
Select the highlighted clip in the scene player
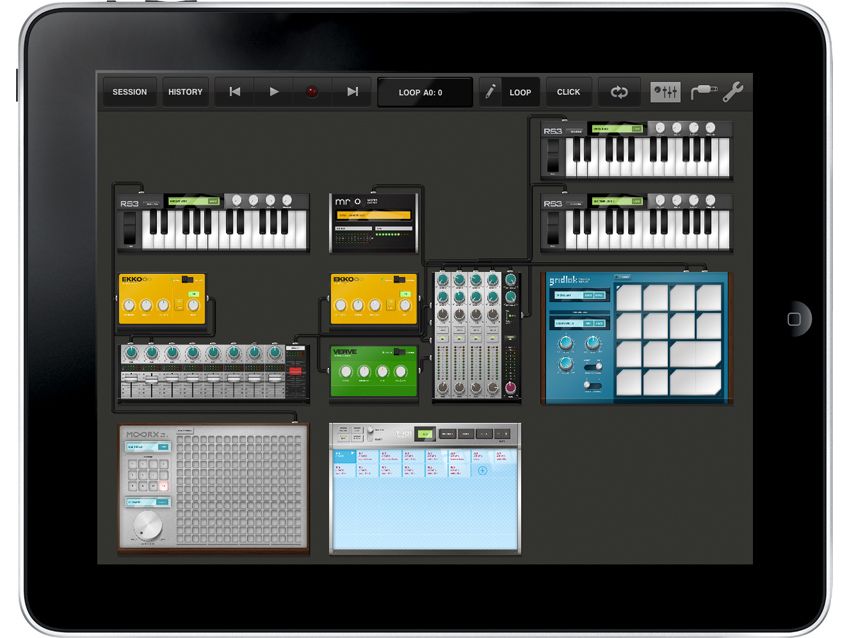343,455
